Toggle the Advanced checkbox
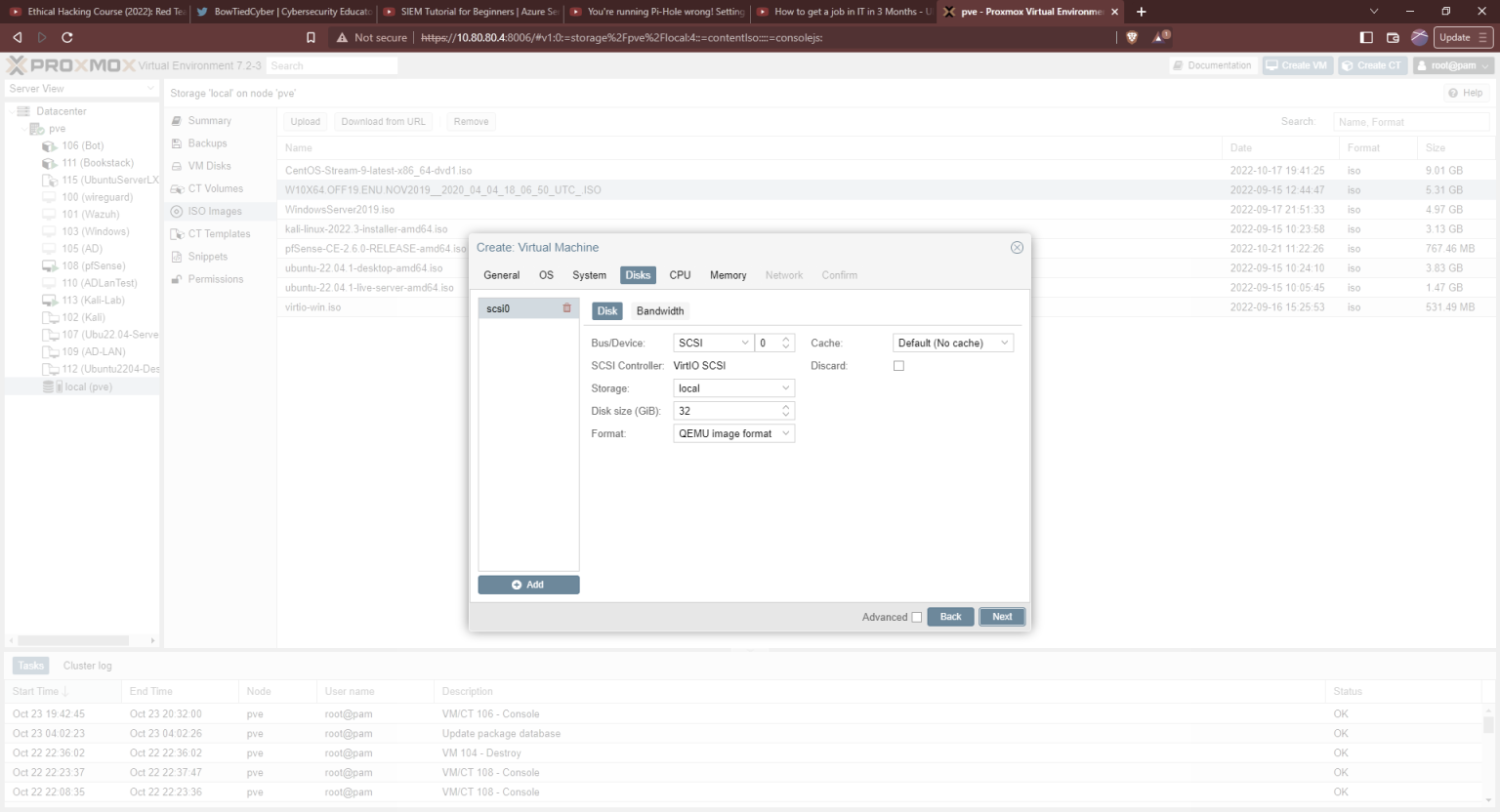Screen dimensions: 1500x812 point(916,617)
